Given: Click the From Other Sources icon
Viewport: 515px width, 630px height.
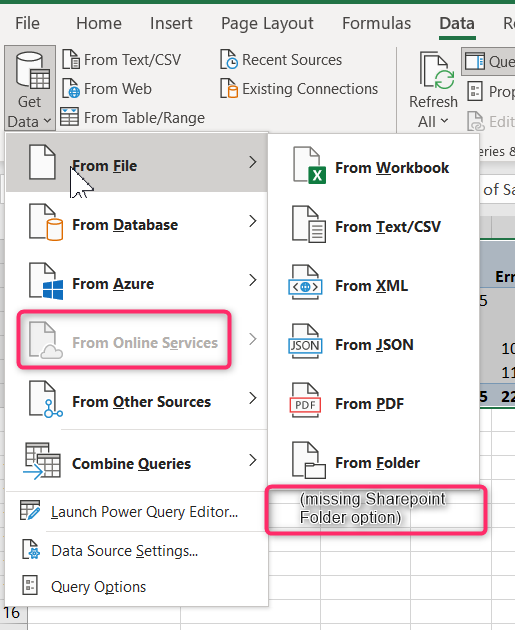Looking at the screenshot, I should pyautogui.click(x=46, y=399).
